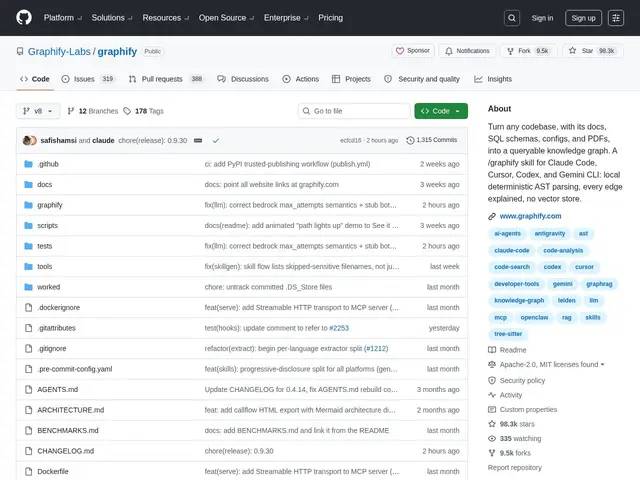Expand the commit message ellipsis button
This screenshot has width=640, height=480.
[198, 140]
